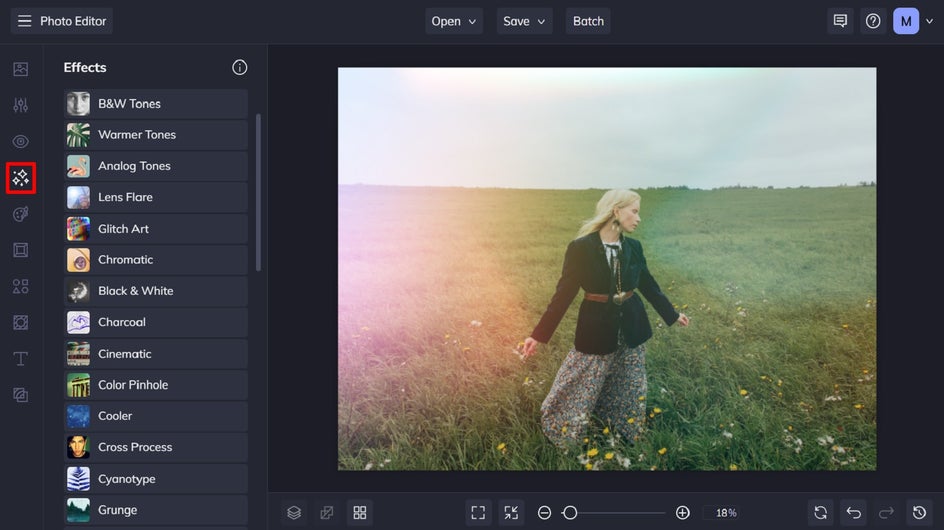Image resolution: width=944 pixels, height=530 pixels.
Task: Open the Frames tool in sidebar
Action: coord(21,250)
